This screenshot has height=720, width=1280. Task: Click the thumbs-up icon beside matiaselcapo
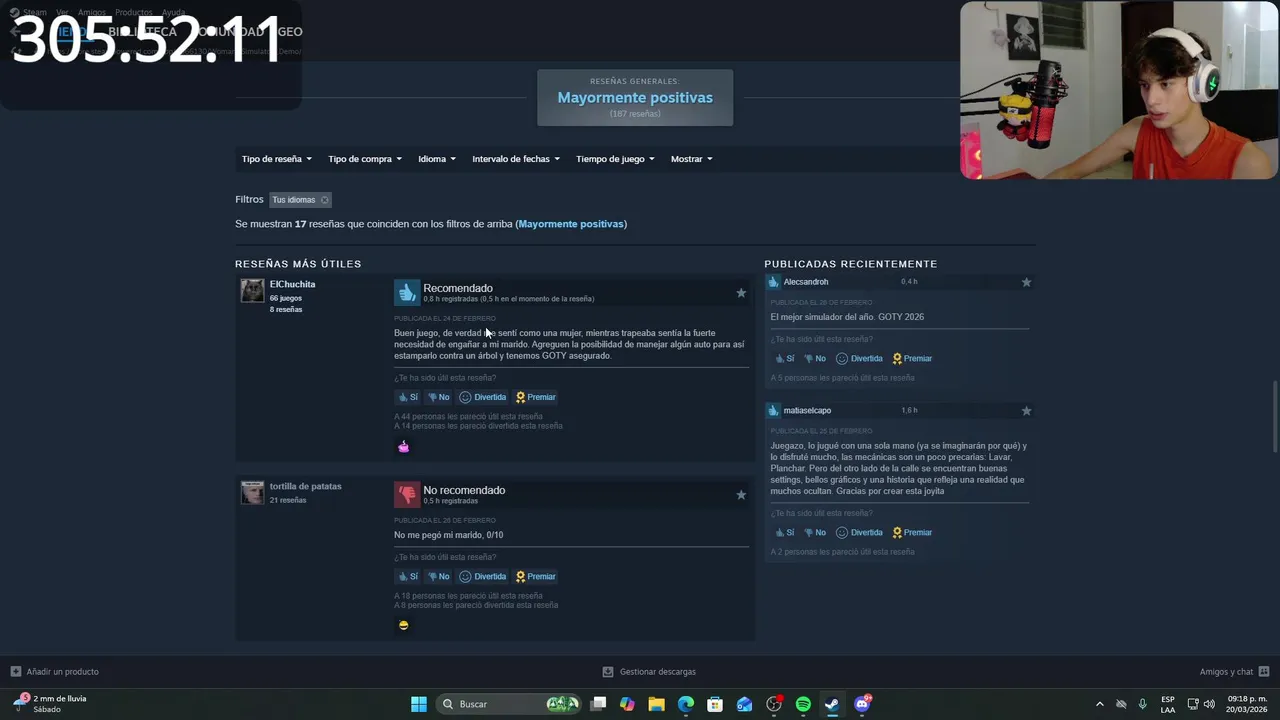tap(773, 411)
